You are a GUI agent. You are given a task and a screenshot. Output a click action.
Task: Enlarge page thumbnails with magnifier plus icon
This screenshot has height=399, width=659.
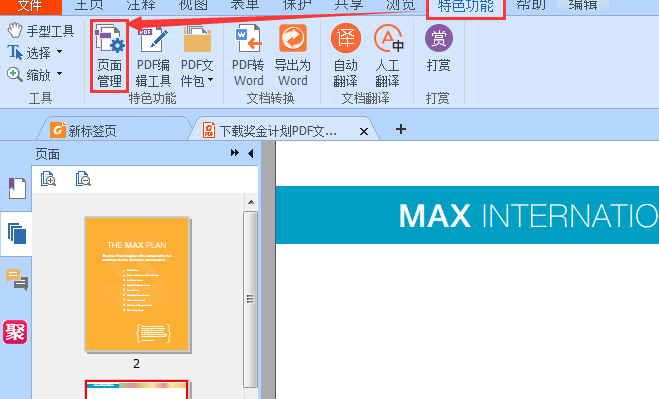click(x=48, y=179)
